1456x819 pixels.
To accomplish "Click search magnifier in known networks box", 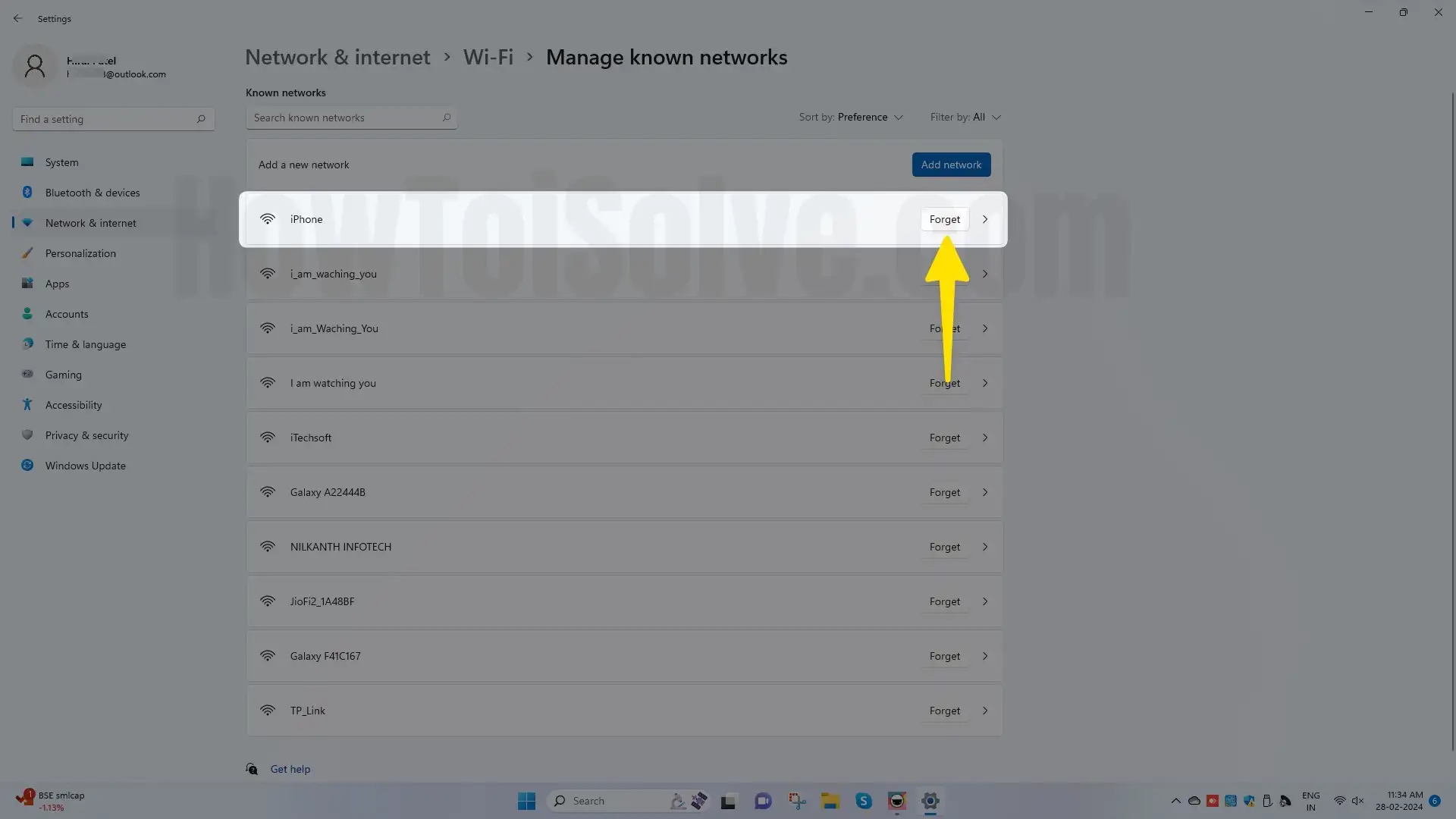I will [447, 118].
